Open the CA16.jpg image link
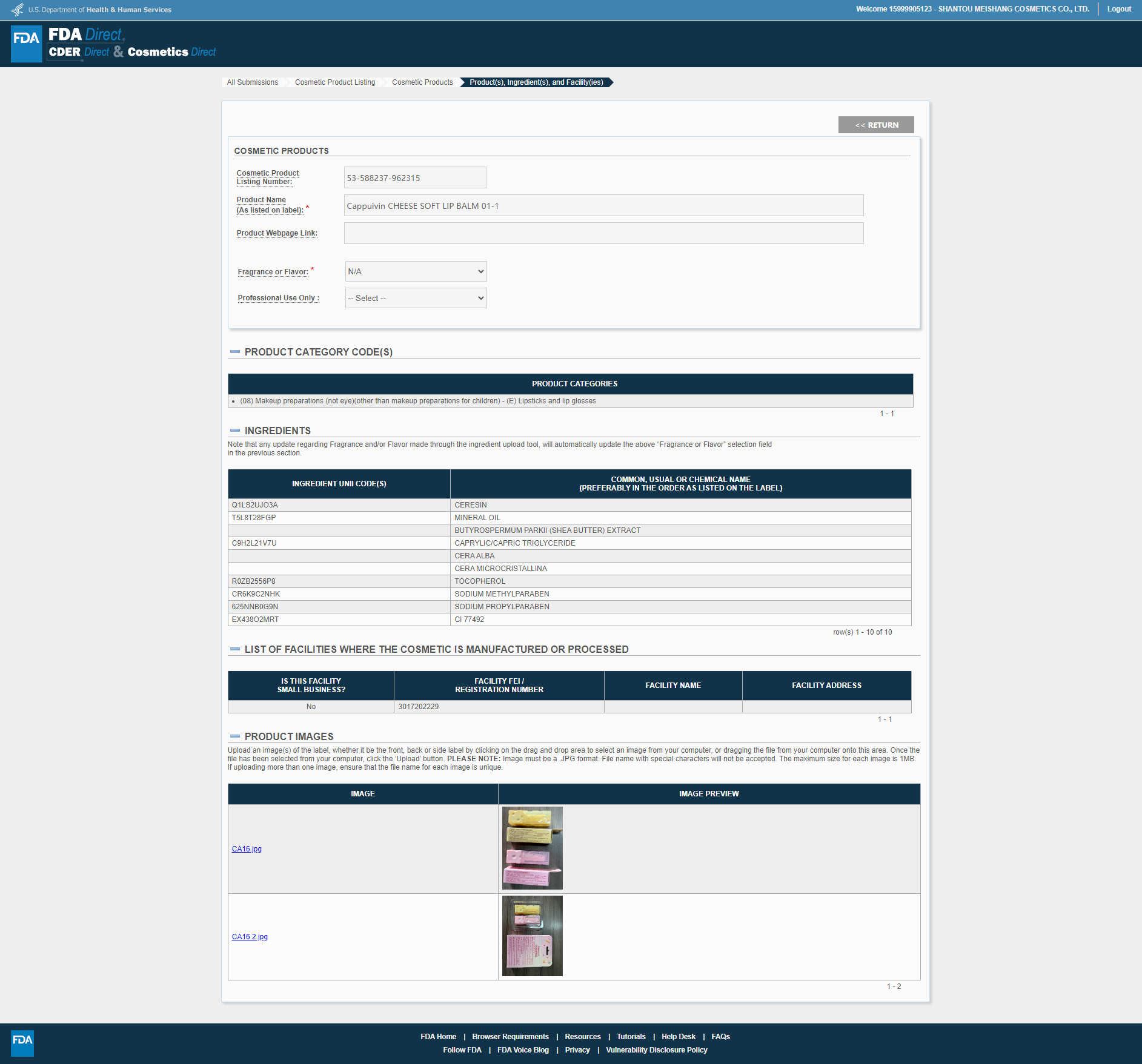Image resolution: width=1142 pixels, height=1064 pixels. click(247, 849)
